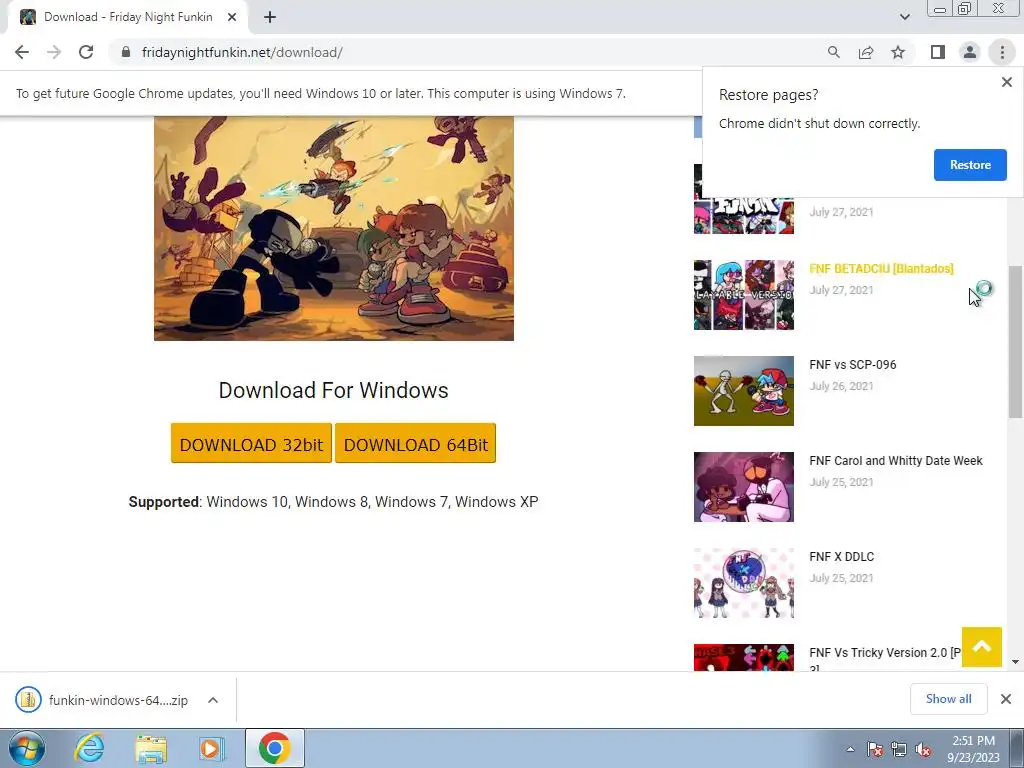Open the tab search dropdown chevron
The height and width of the screenshot is (768, 1024).
click(x=904, y=17)
